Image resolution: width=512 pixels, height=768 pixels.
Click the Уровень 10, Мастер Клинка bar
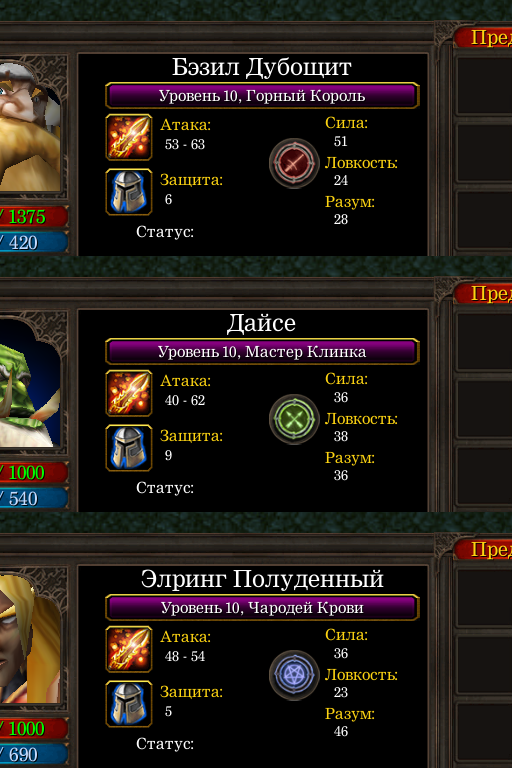point(262,352)
